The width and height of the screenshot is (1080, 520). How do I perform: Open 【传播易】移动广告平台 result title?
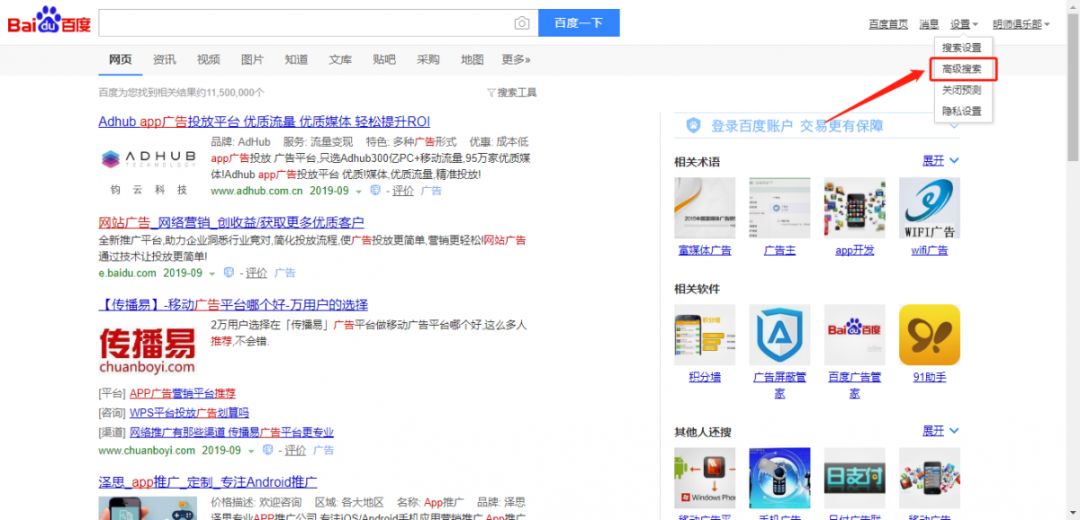click(x=233, y=304)
